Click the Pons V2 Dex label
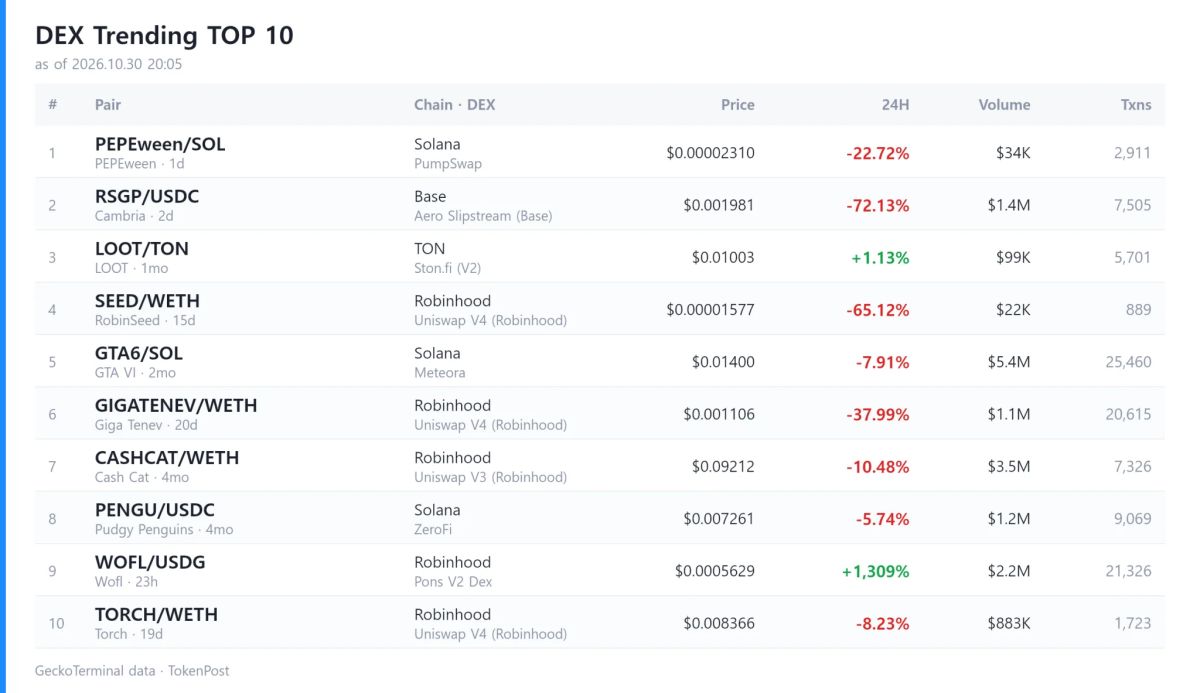Viewport: 1200px width, 693px height. click(453, 581)
